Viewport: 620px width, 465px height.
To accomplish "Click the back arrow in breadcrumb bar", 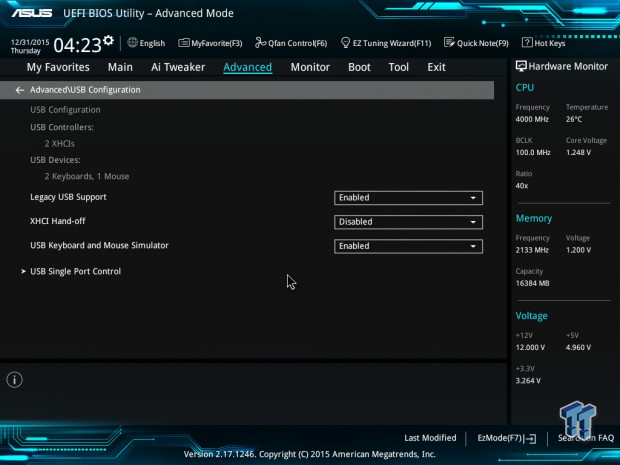I will click(x=19, y=90).
